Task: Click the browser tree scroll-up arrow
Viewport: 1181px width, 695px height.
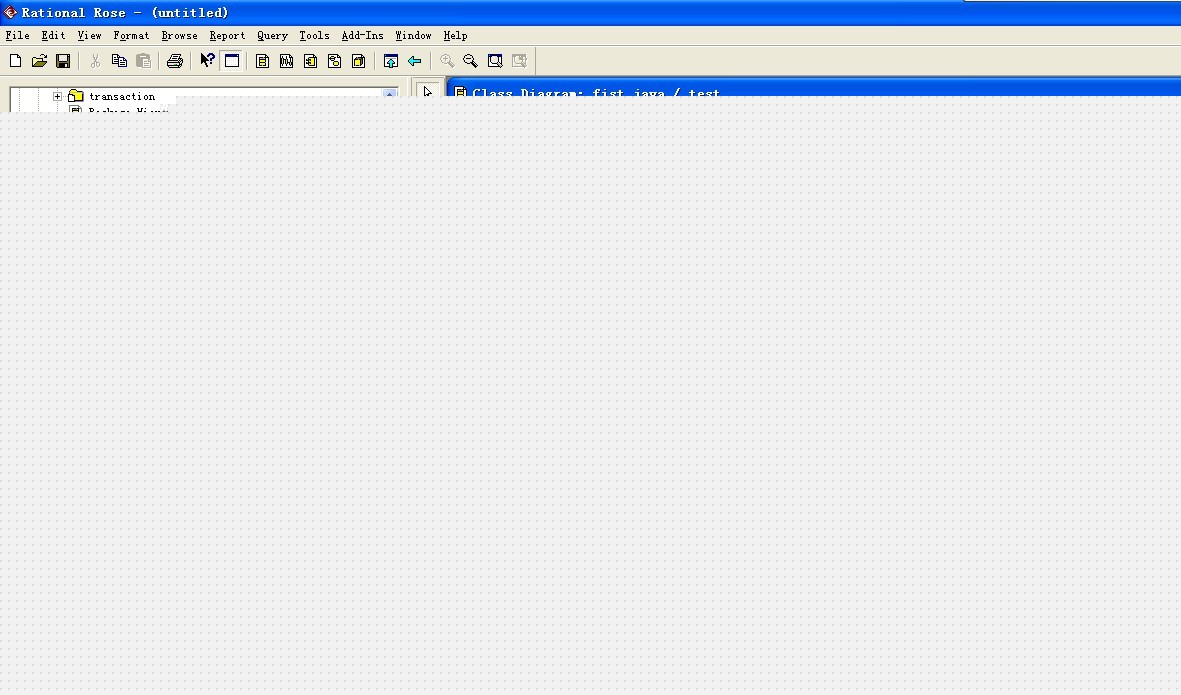Action: [x=389, y=93]
